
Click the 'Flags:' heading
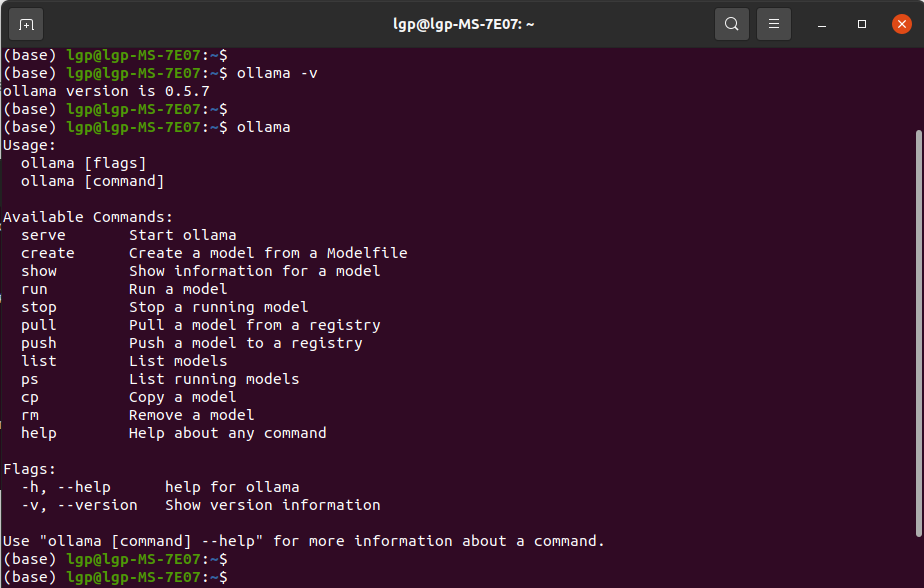(29, 470)
